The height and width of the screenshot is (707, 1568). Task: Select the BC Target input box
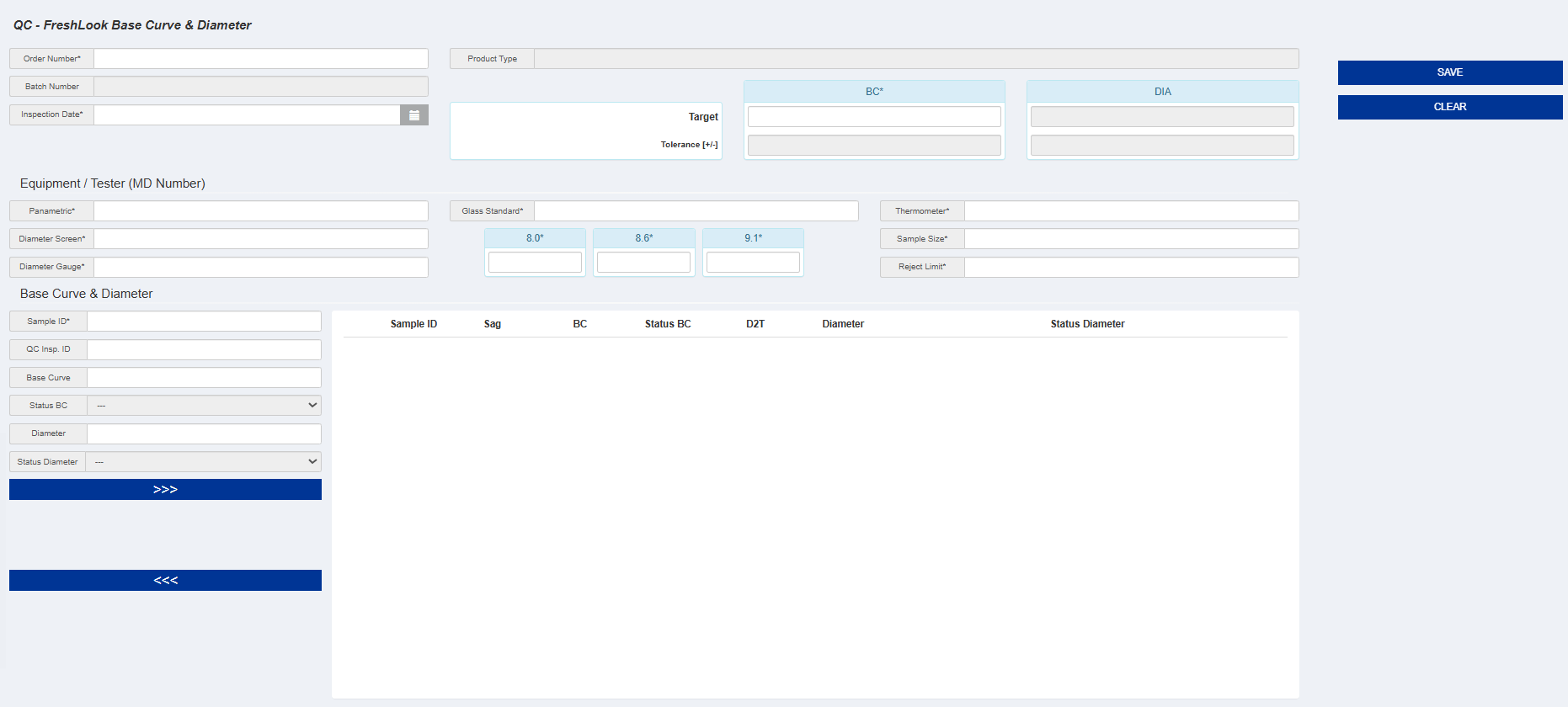pyautogui.click(x=874, y=117)
